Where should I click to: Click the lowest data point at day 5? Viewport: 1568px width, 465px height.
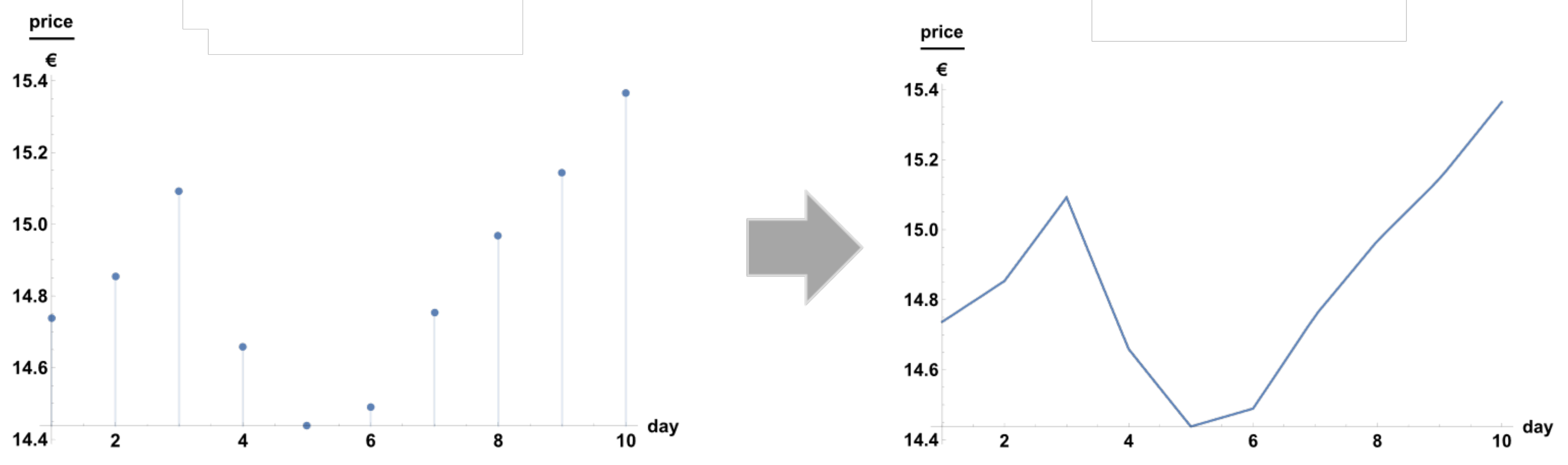point(307,426)
